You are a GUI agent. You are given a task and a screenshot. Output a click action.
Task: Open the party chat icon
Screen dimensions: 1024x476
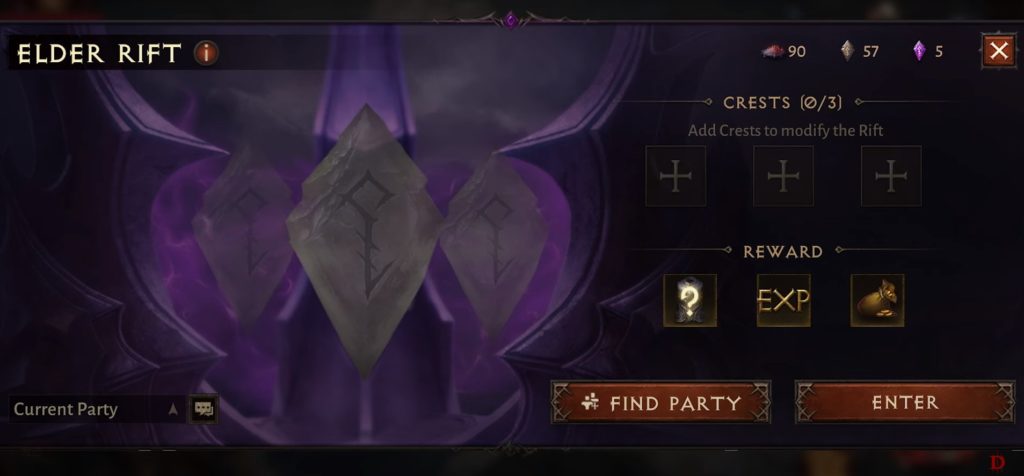click(x=203, y=409)
